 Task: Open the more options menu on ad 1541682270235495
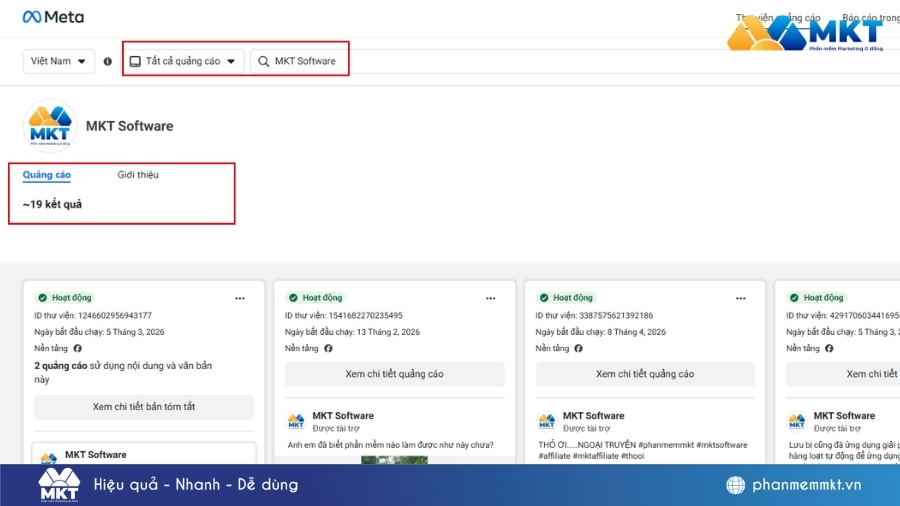coord(491,298)
